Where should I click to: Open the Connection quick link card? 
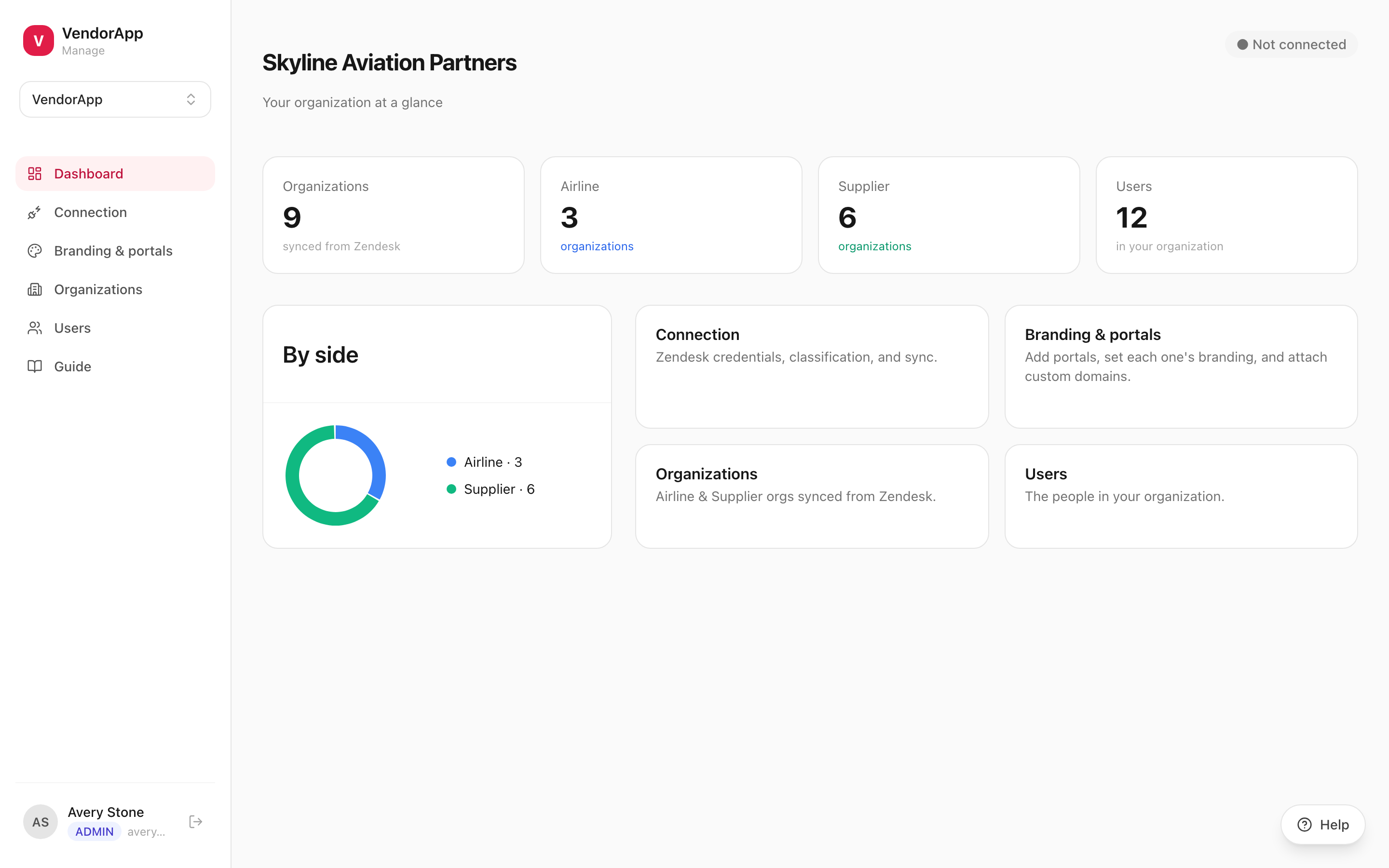coord(812,366)
